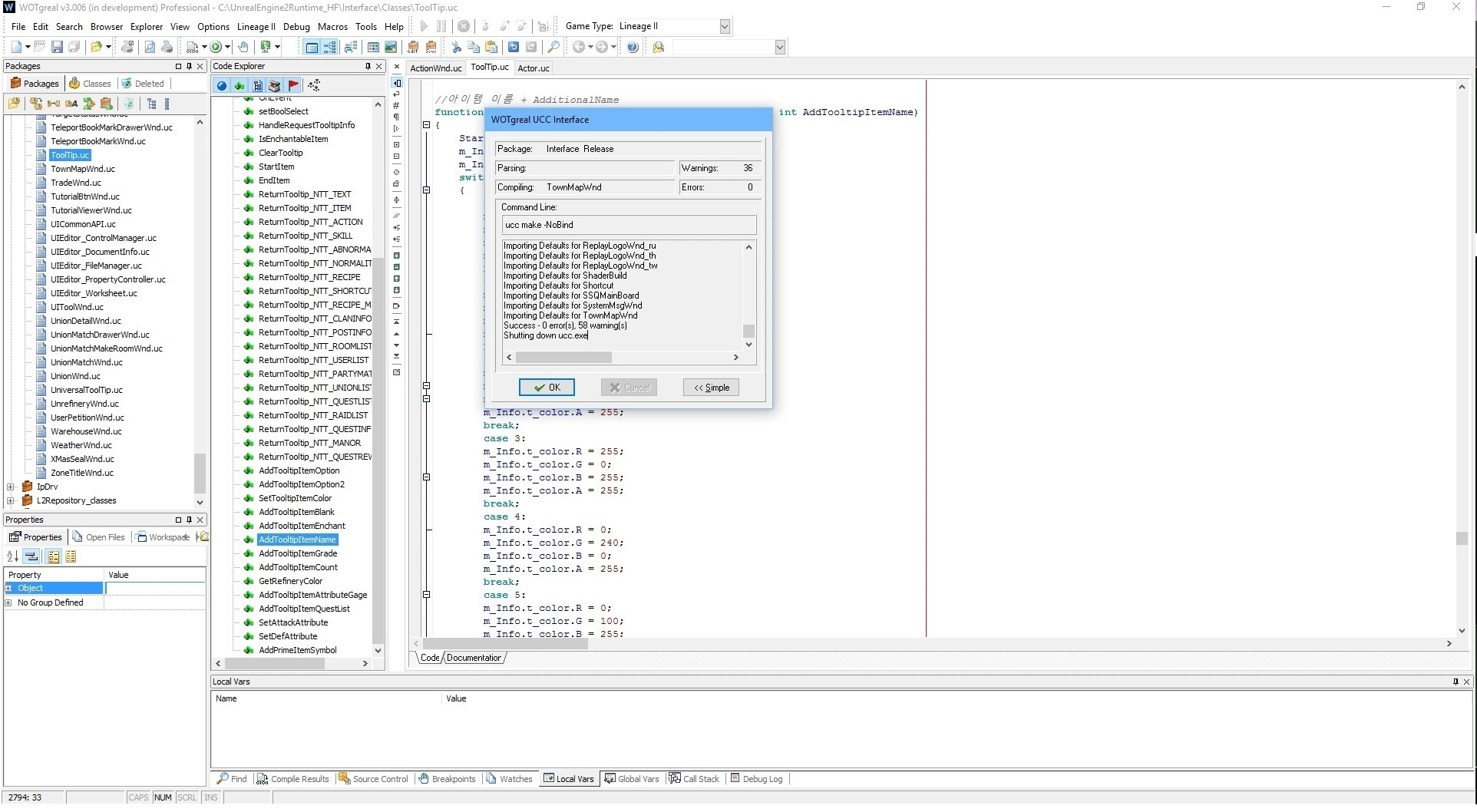Click the sort A-Z icon in Properties panel
Image resolution: width=1477 pixels, height=812 pixels.
(x=12, y=556)
